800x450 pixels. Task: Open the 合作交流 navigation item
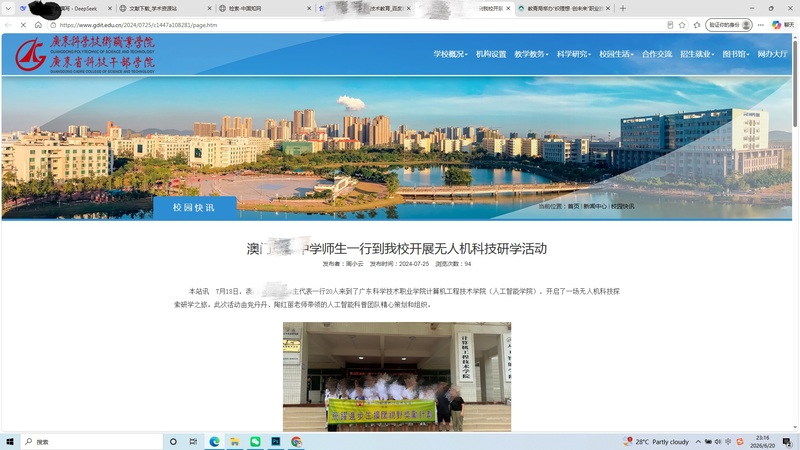[657, 54]
